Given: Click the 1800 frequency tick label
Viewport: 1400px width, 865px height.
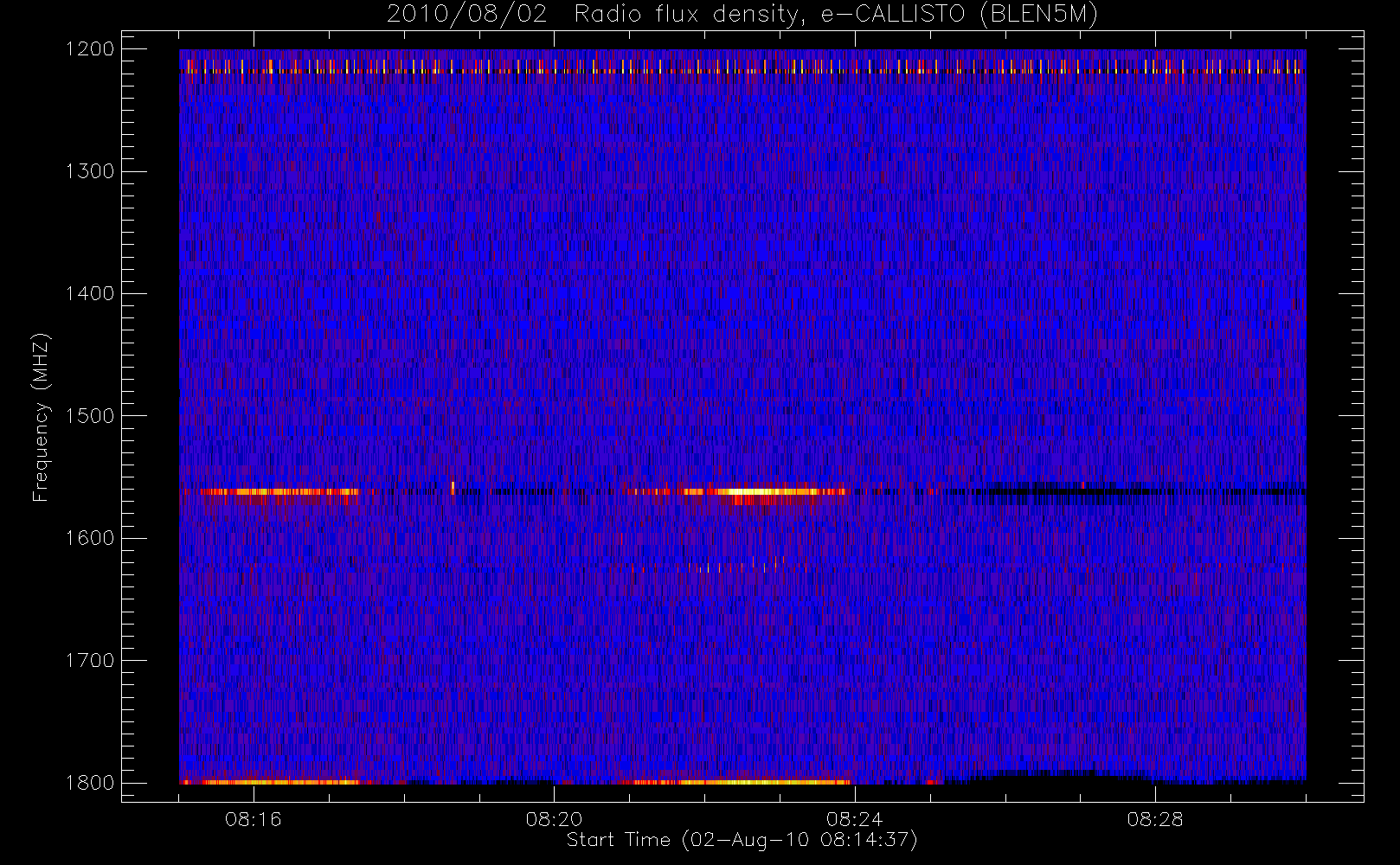Looking at the screenshot, I should 90,783.
